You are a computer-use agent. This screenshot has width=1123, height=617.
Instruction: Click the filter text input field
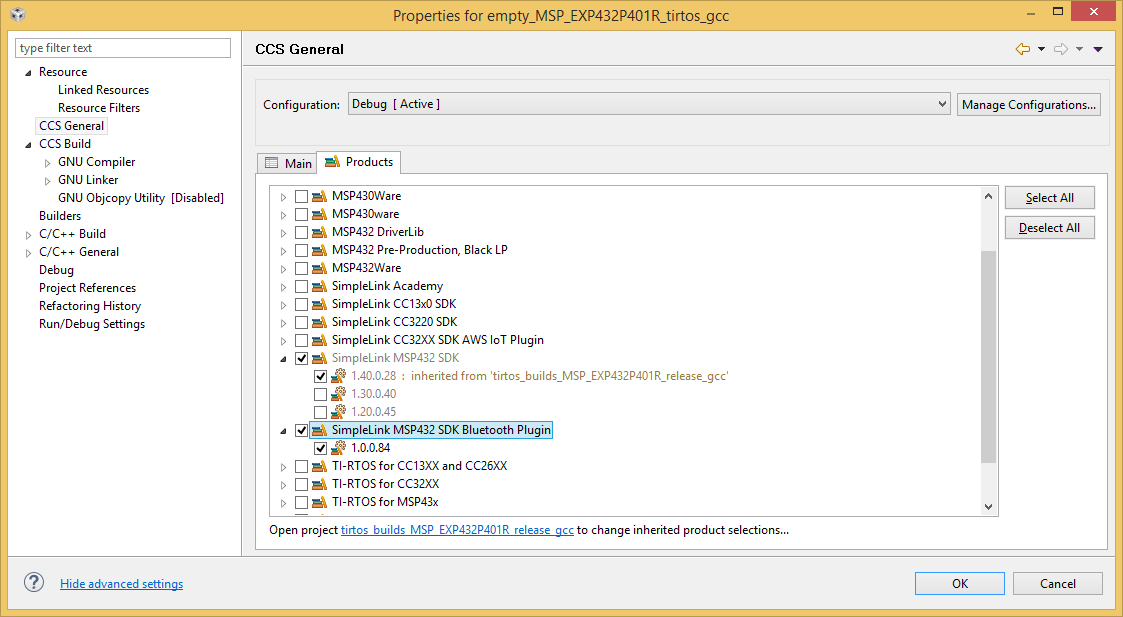click(x=123, y=48)
